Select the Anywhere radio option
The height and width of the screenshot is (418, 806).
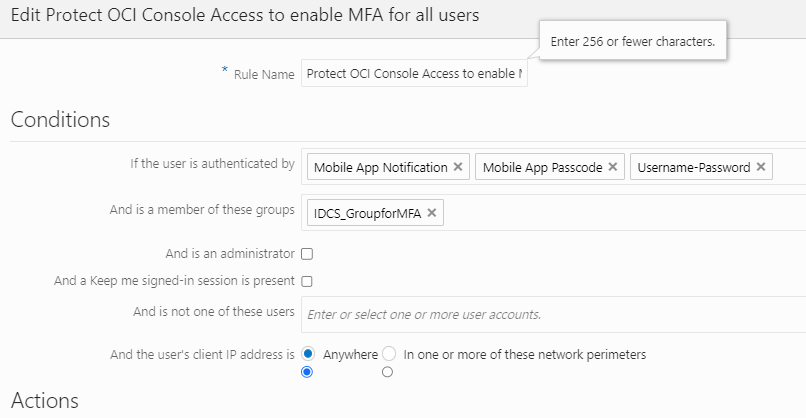pos(308,354)
